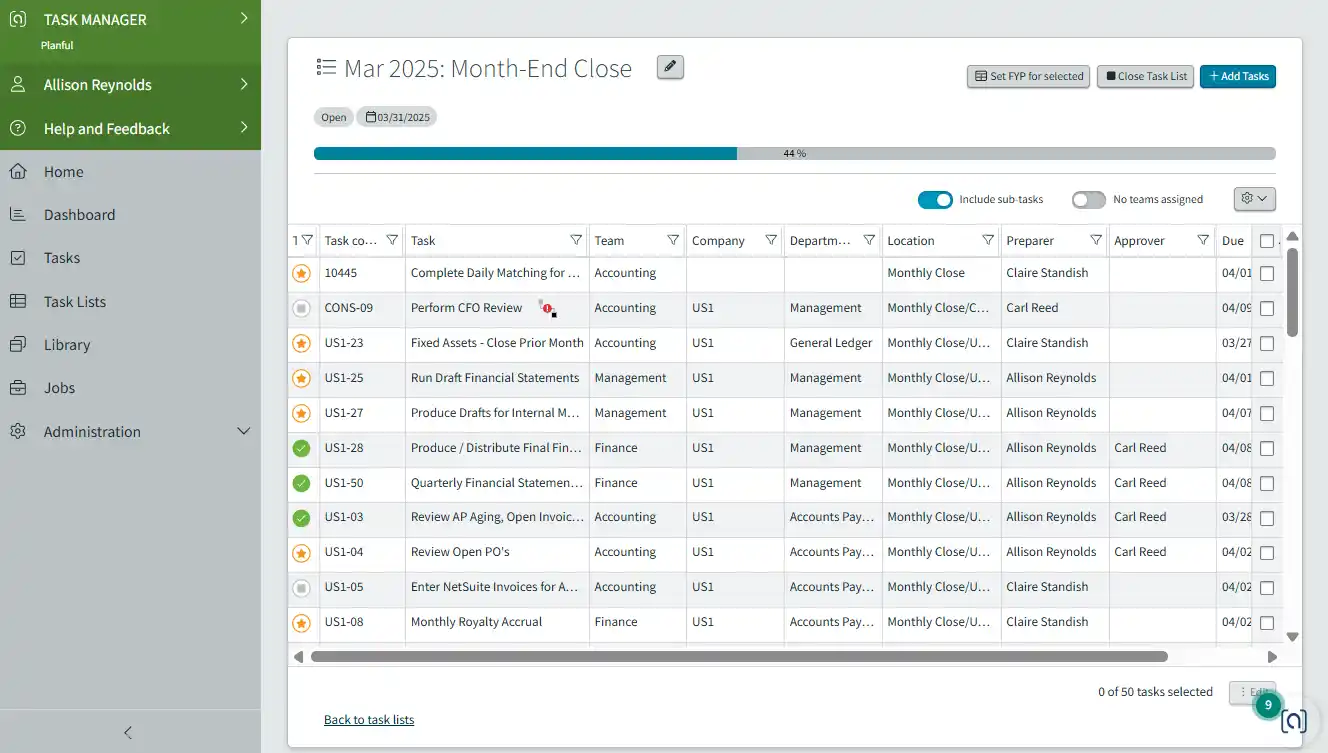Click the orange star status icon for task 10445

click(301, 273)
